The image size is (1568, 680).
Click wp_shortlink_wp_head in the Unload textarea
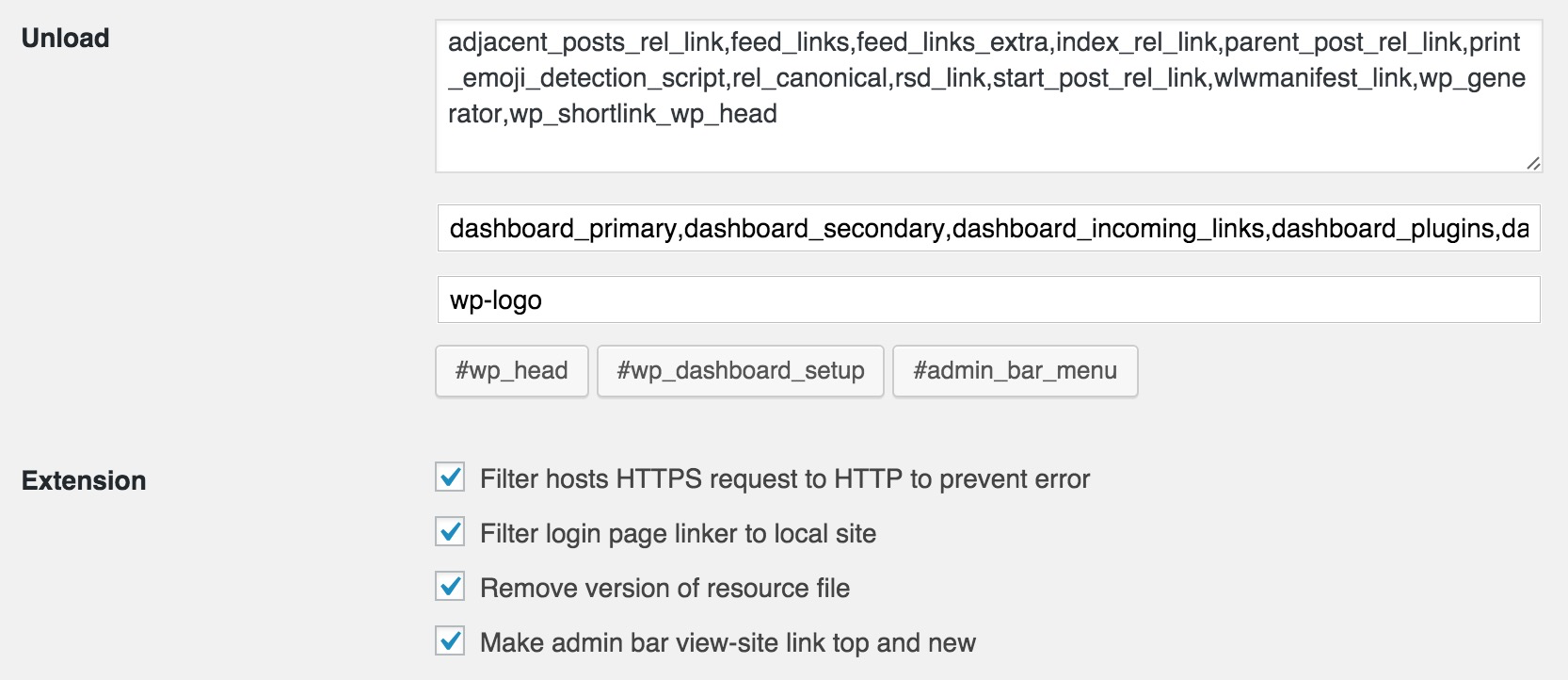643,114
